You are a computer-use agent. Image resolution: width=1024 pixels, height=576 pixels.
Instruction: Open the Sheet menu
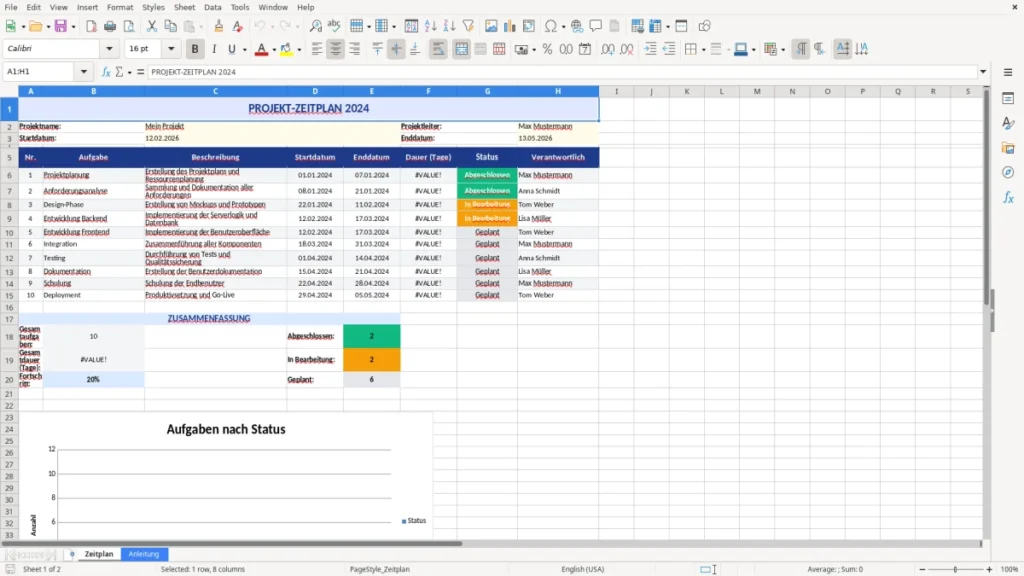click(x=184, y=7)
